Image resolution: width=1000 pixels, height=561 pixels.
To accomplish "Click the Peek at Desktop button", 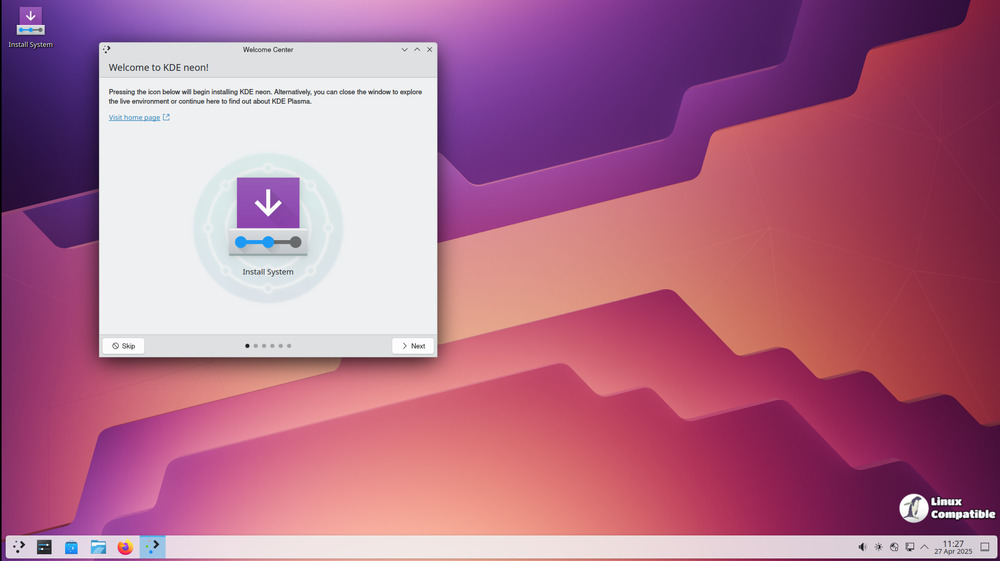I will click(985, 547).
